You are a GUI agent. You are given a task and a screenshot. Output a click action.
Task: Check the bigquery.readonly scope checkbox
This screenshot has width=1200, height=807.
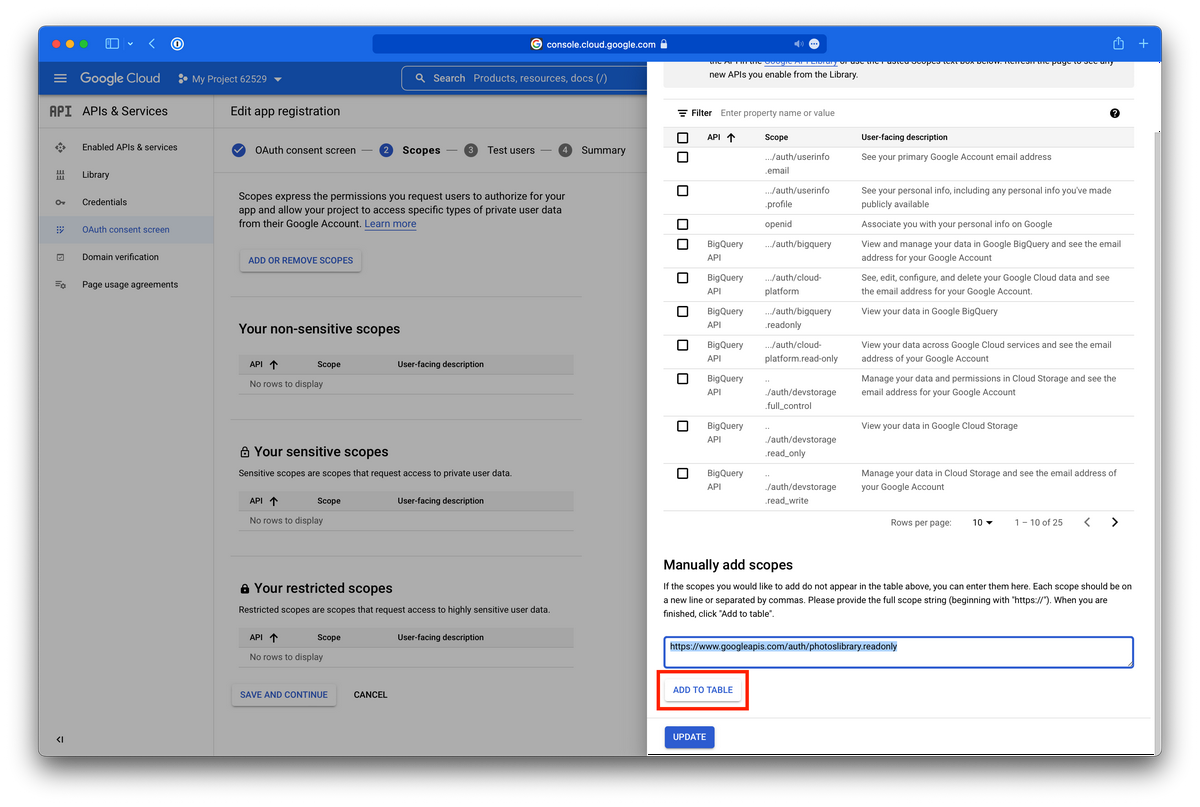(x=683, y=311)
